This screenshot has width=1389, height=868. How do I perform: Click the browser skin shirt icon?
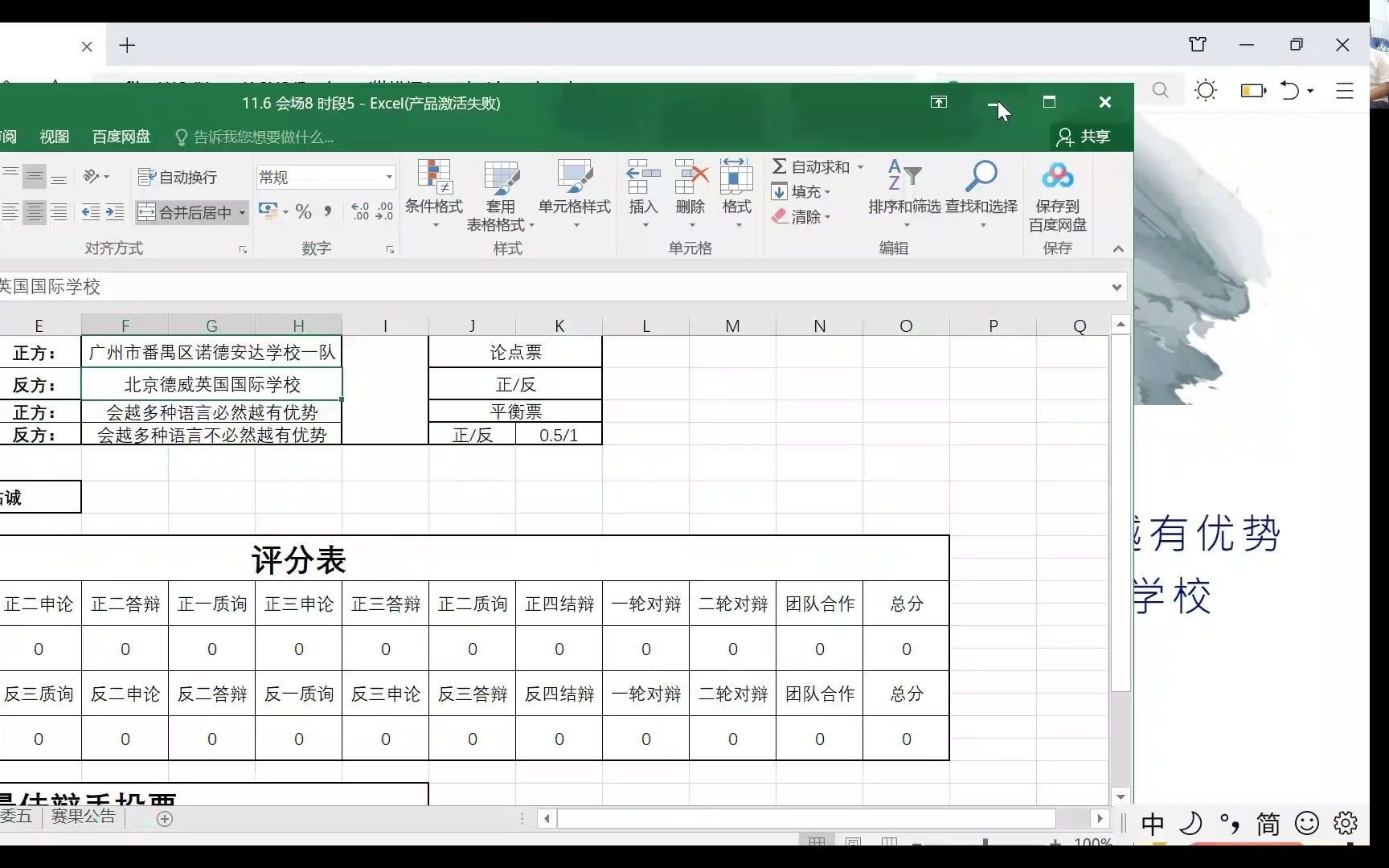(1198, 45)
